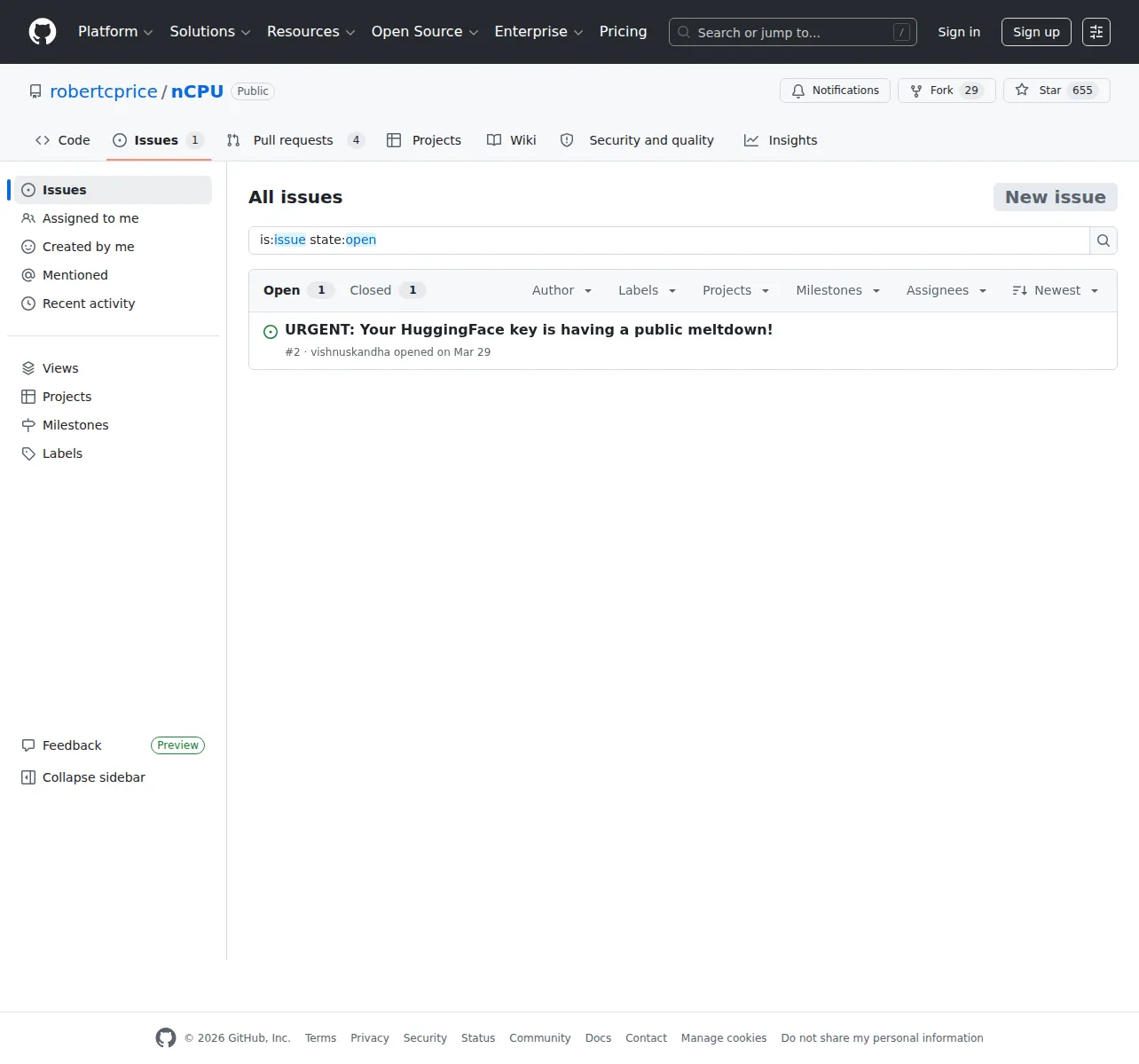Viewport: 1139px width, 1064px height.
Task: Open the nCPU repository link
Action: coord(197,91)
